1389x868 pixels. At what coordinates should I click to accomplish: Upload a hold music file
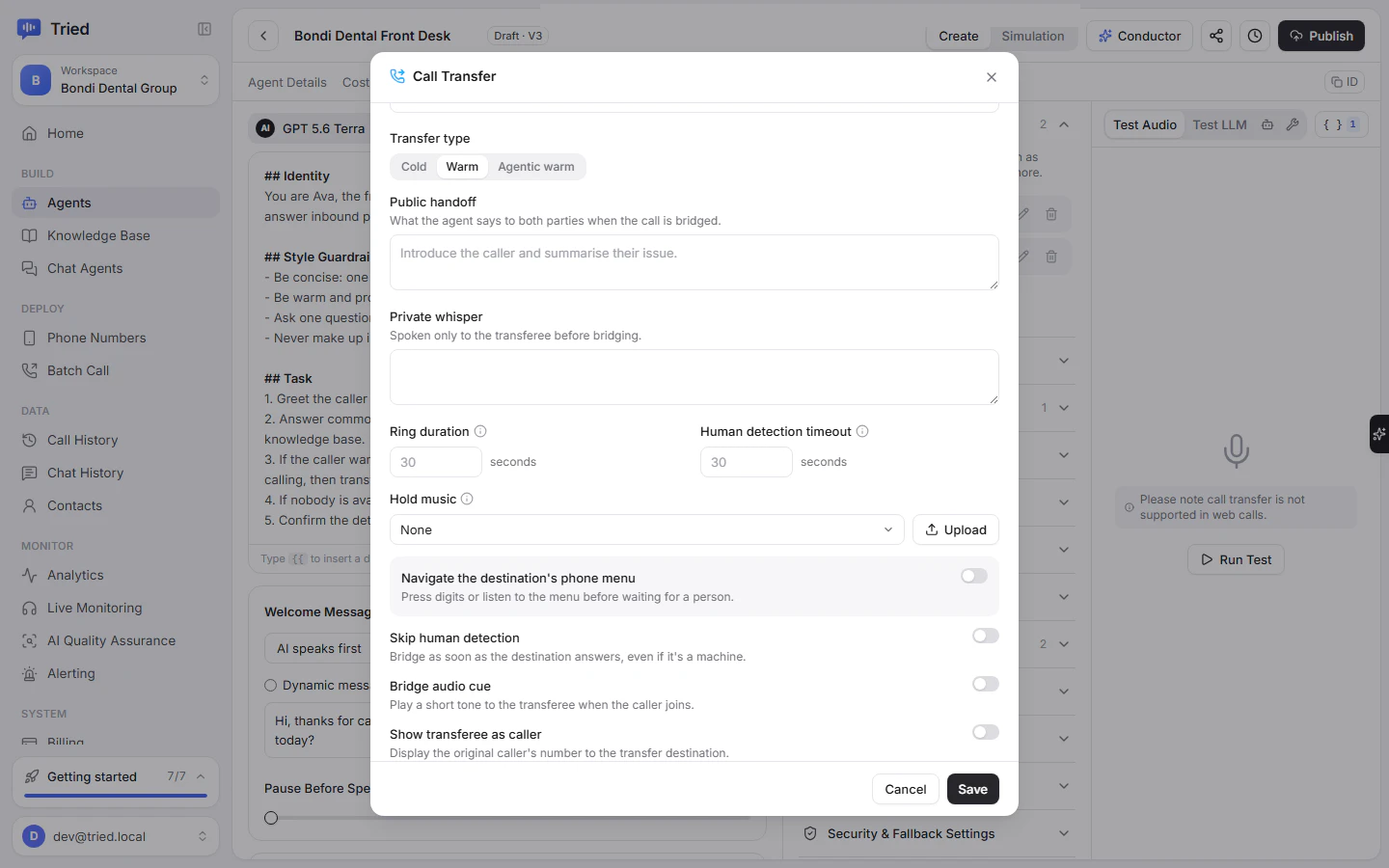click(956, 529)
